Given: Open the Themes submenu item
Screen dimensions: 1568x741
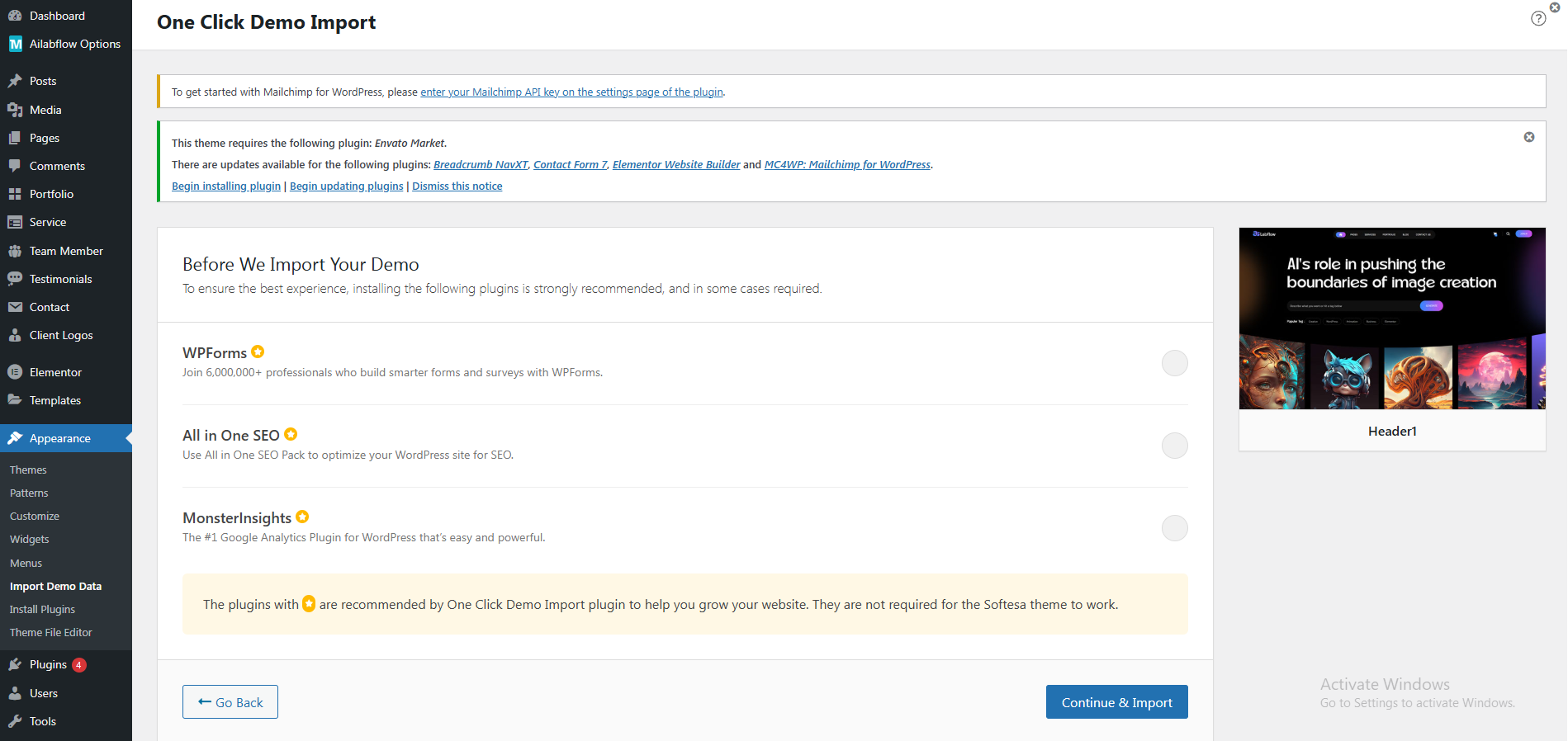Looking at the screenshot, I should [28, 470].
